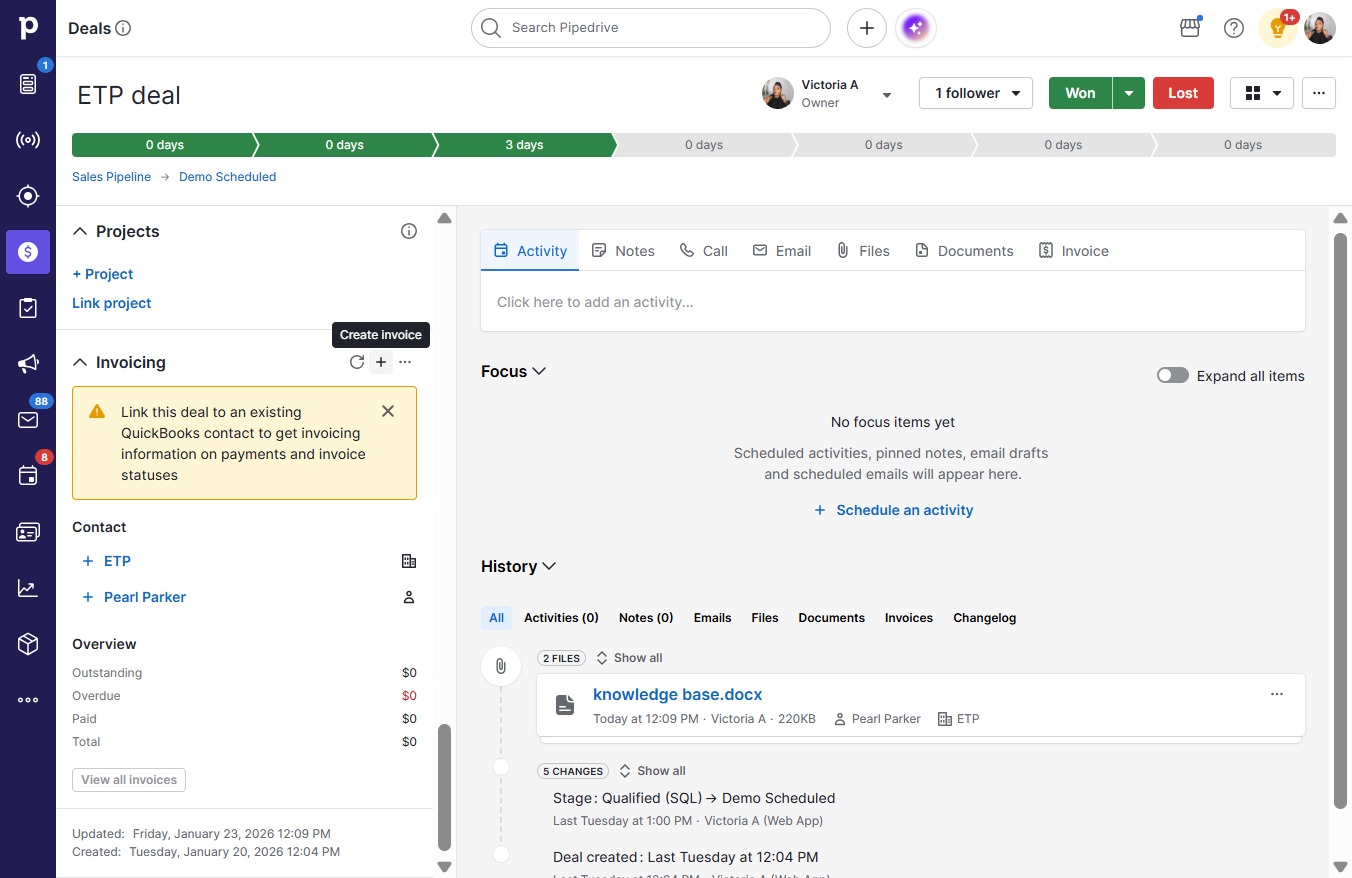The width and height of the screenshot is (1352, 878).
Task: Open Contacts card icon in sidebar
Action: coord(28,532)
